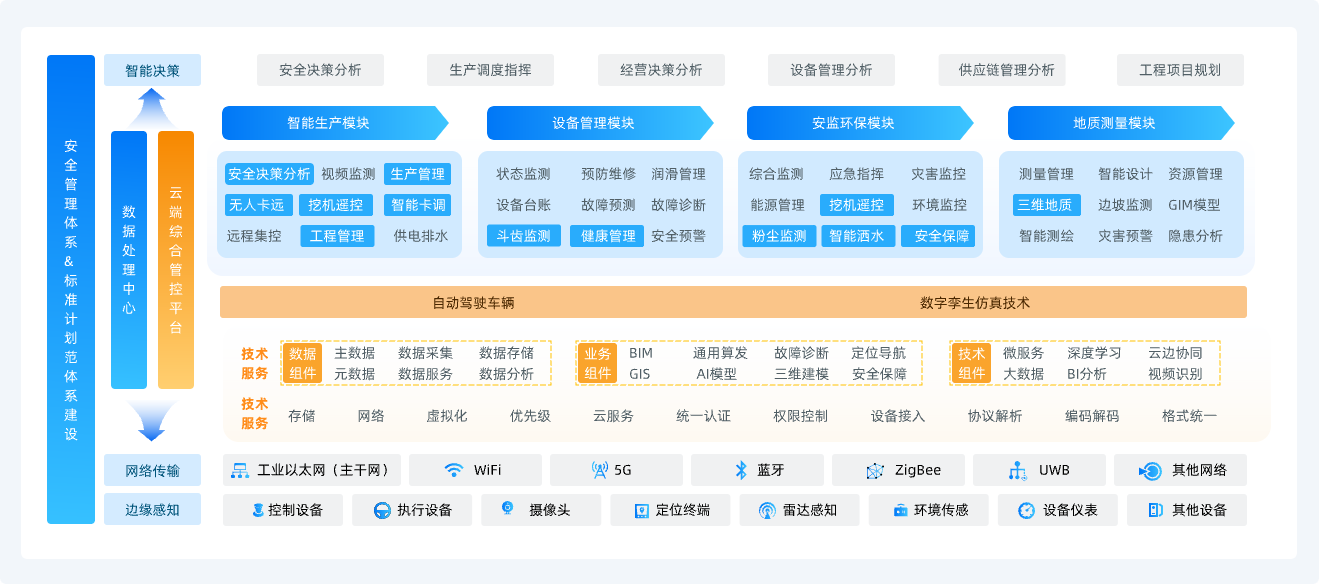Open the 地质测量模块 header
The image size is (1319, 584).
[1121, 123]
